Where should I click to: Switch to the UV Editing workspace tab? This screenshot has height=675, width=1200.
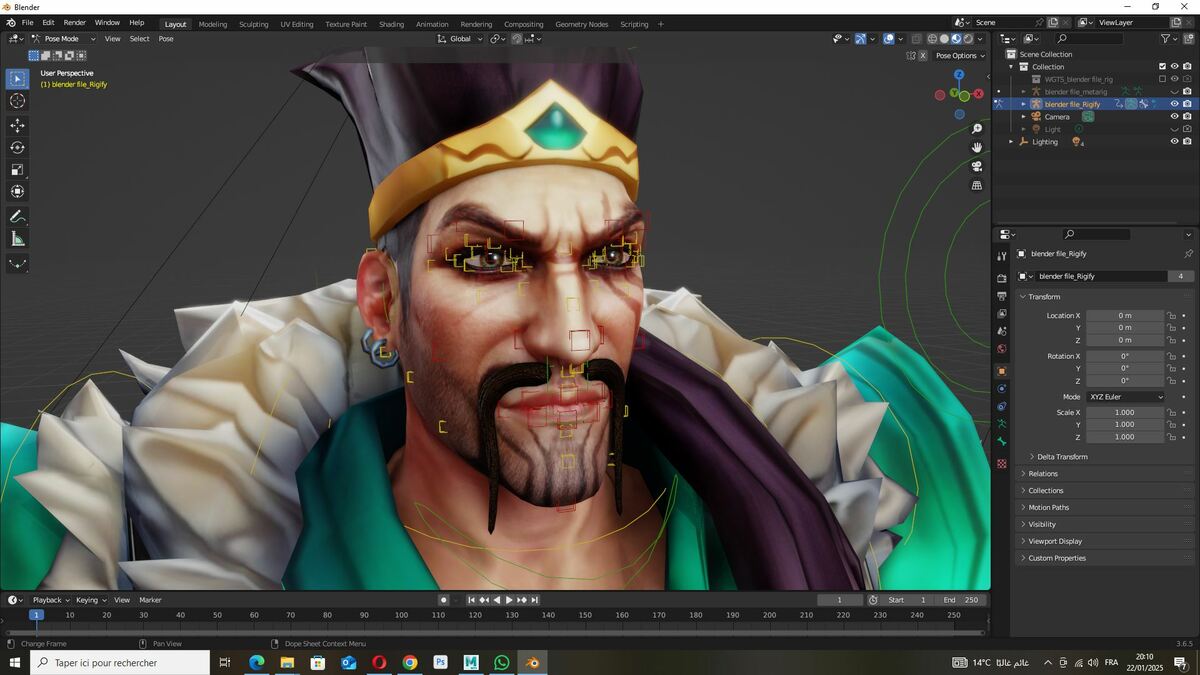coord(297,24)
